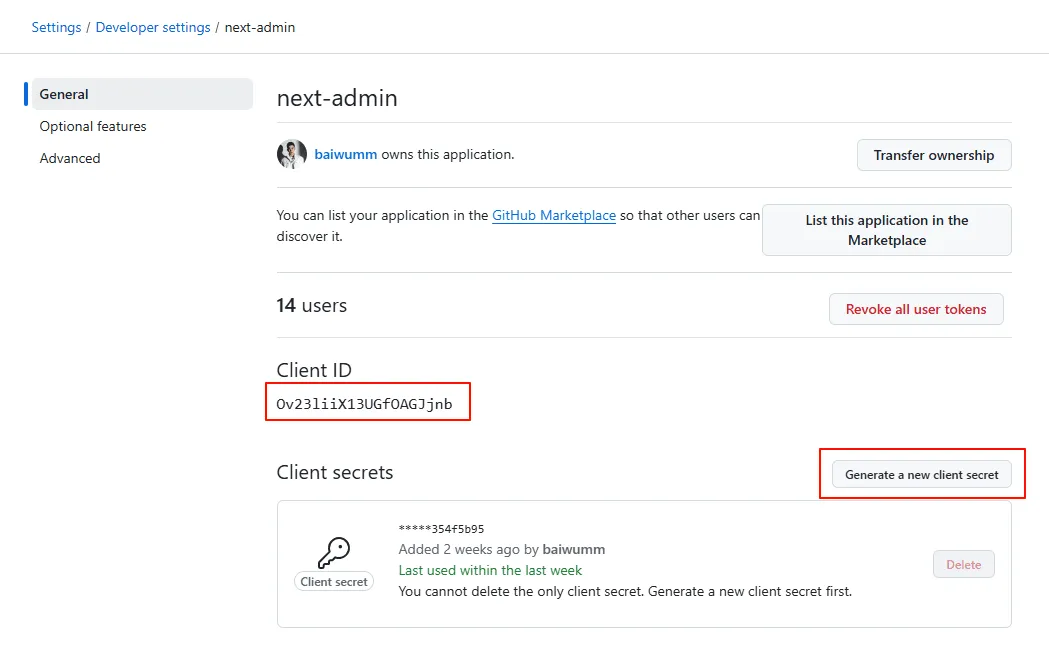Open Optional features in sidebar
Image resolution: width=1049 pixels, height=651 pixels.
[93, 126]
